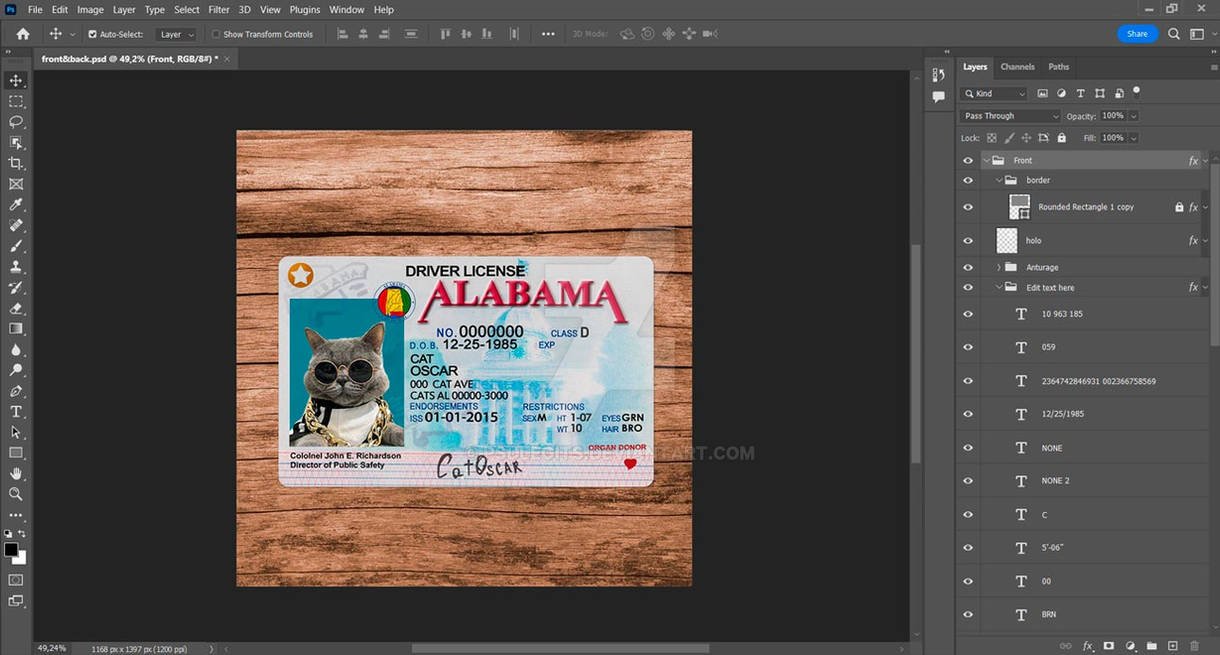
Task: Open the Image menu
Action: point(90,9)
